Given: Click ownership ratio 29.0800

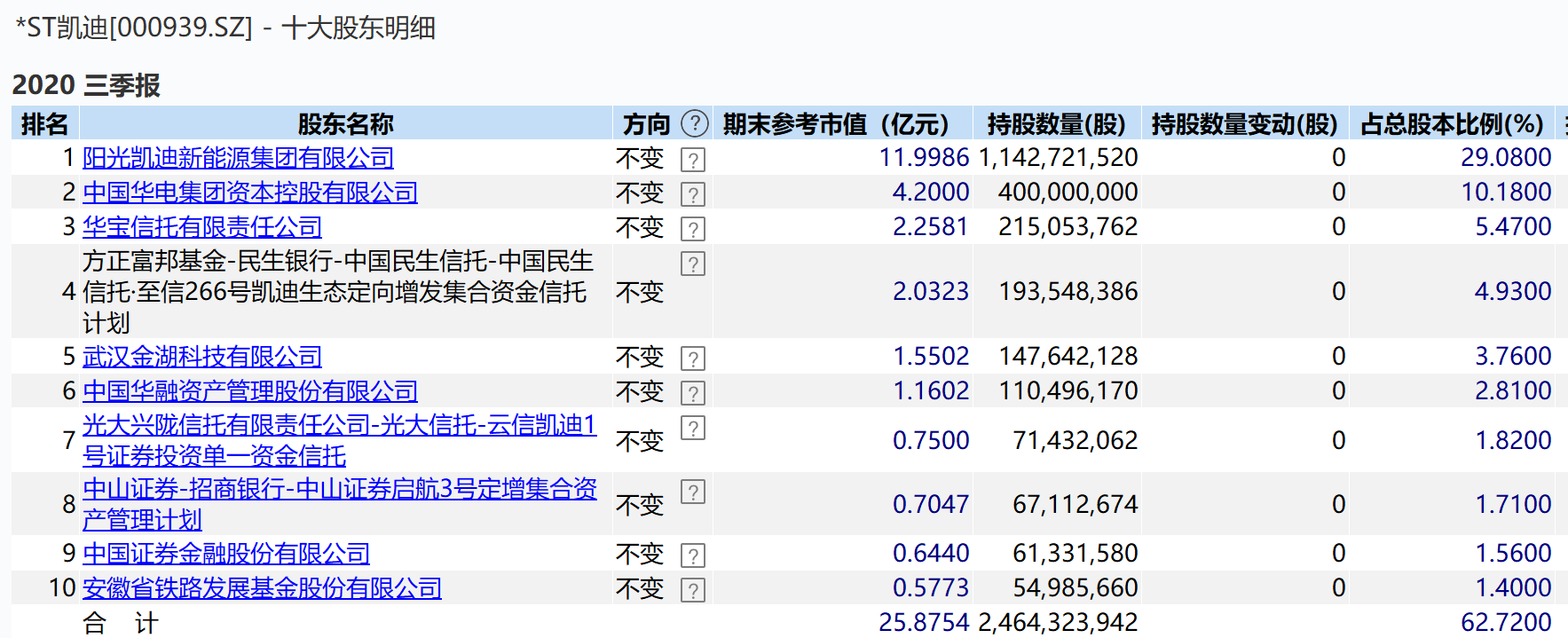Looking at the screenshot, I should click(1506, 158).
